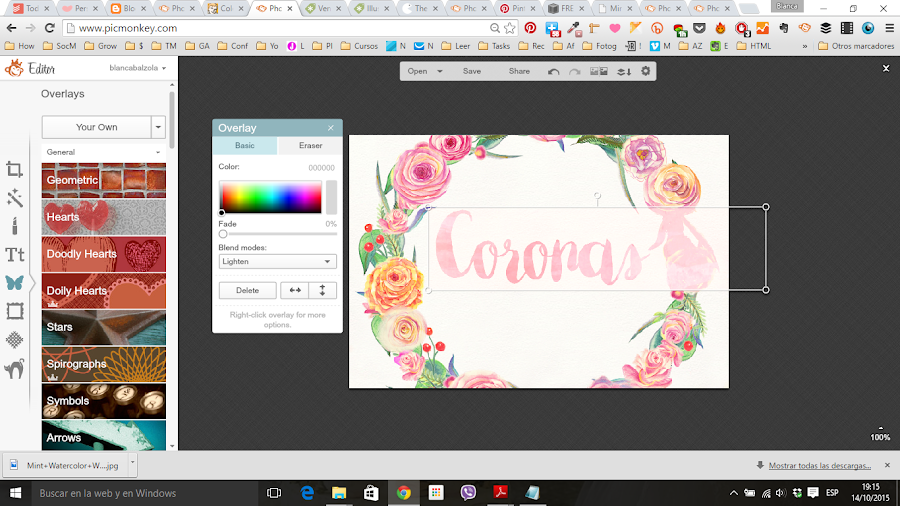Open Adobe Acrobat from taskbar
Image resolution: width=900 pixels, height=506 pixels.
(x=501, y=493)
